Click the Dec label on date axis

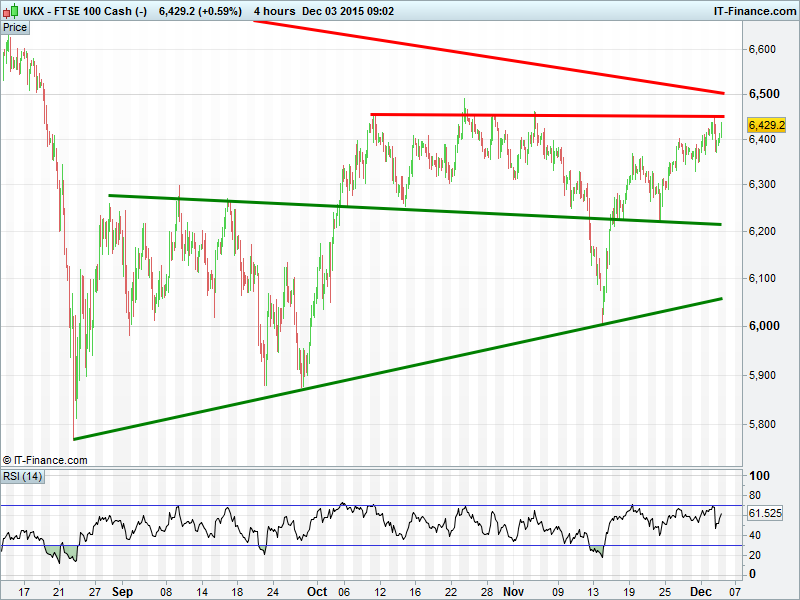[x=702, y=591]
